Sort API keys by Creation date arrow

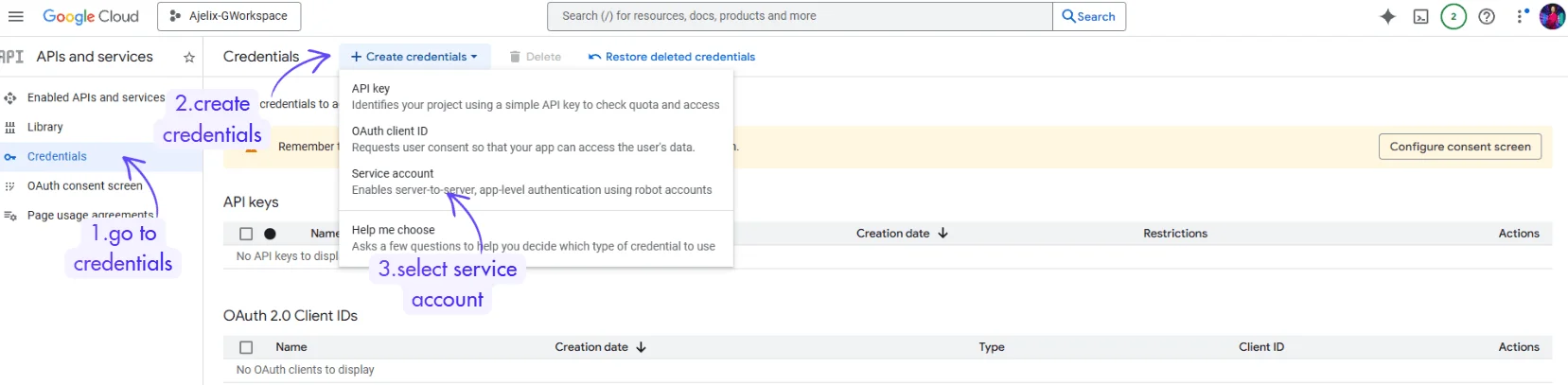click(943, 233)
